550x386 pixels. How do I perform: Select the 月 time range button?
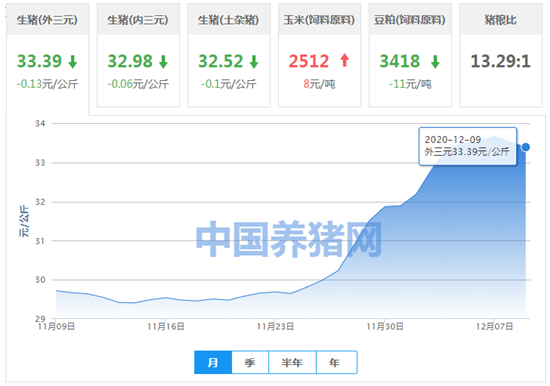[x=213, y=362]
